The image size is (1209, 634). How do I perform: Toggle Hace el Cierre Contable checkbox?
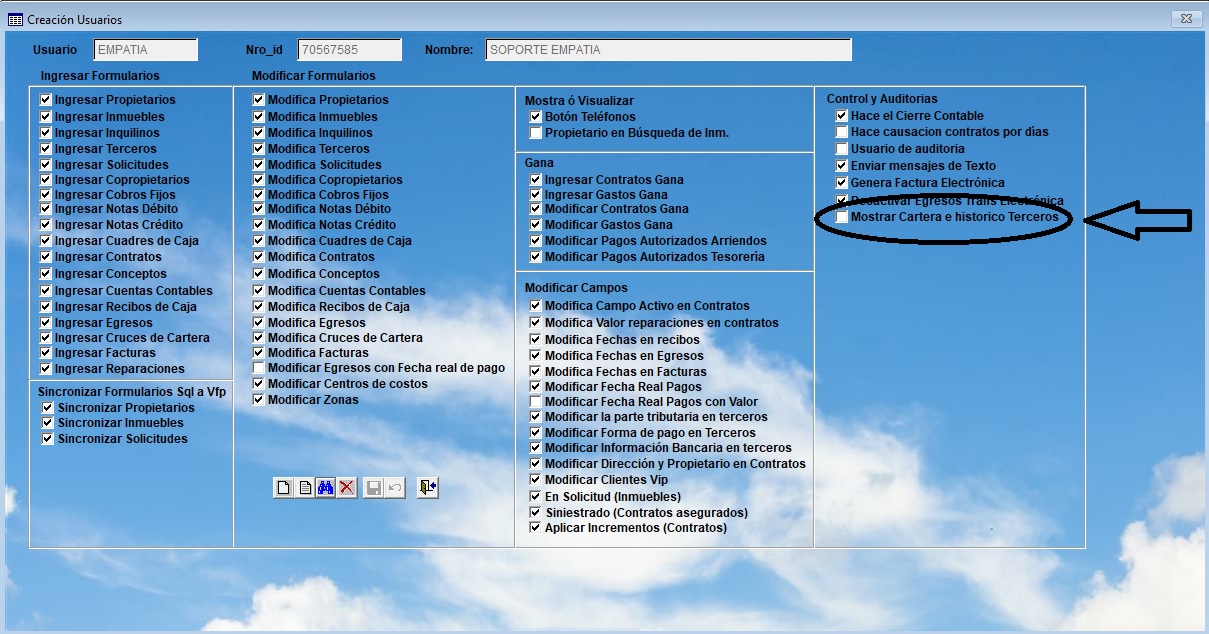[842, 116]
